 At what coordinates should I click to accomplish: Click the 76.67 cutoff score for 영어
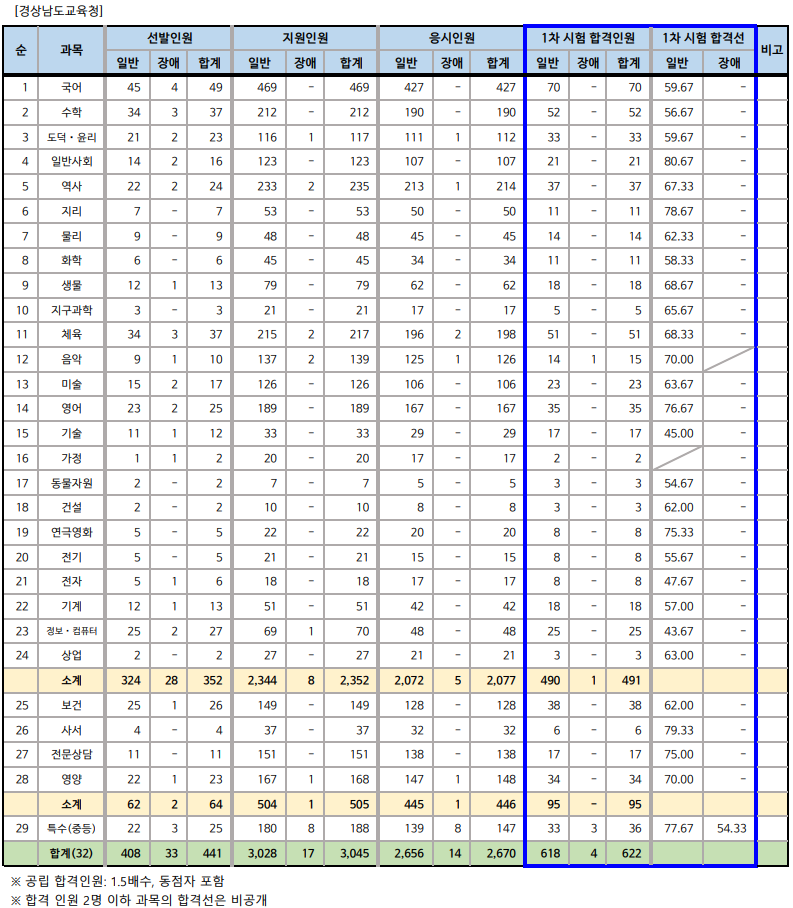click(x=678, y=409)
